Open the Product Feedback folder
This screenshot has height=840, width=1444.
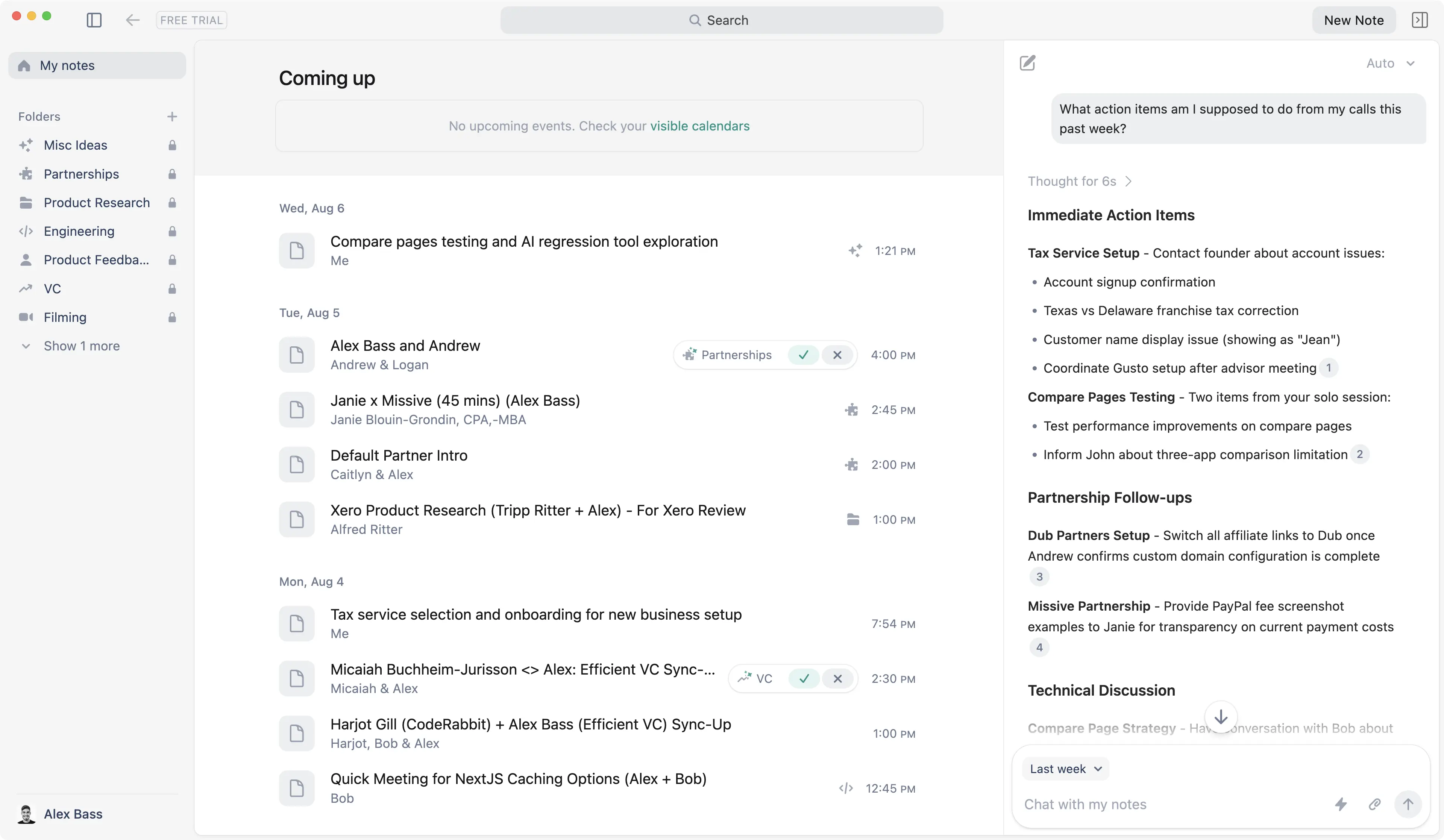(x=96, y=259)
